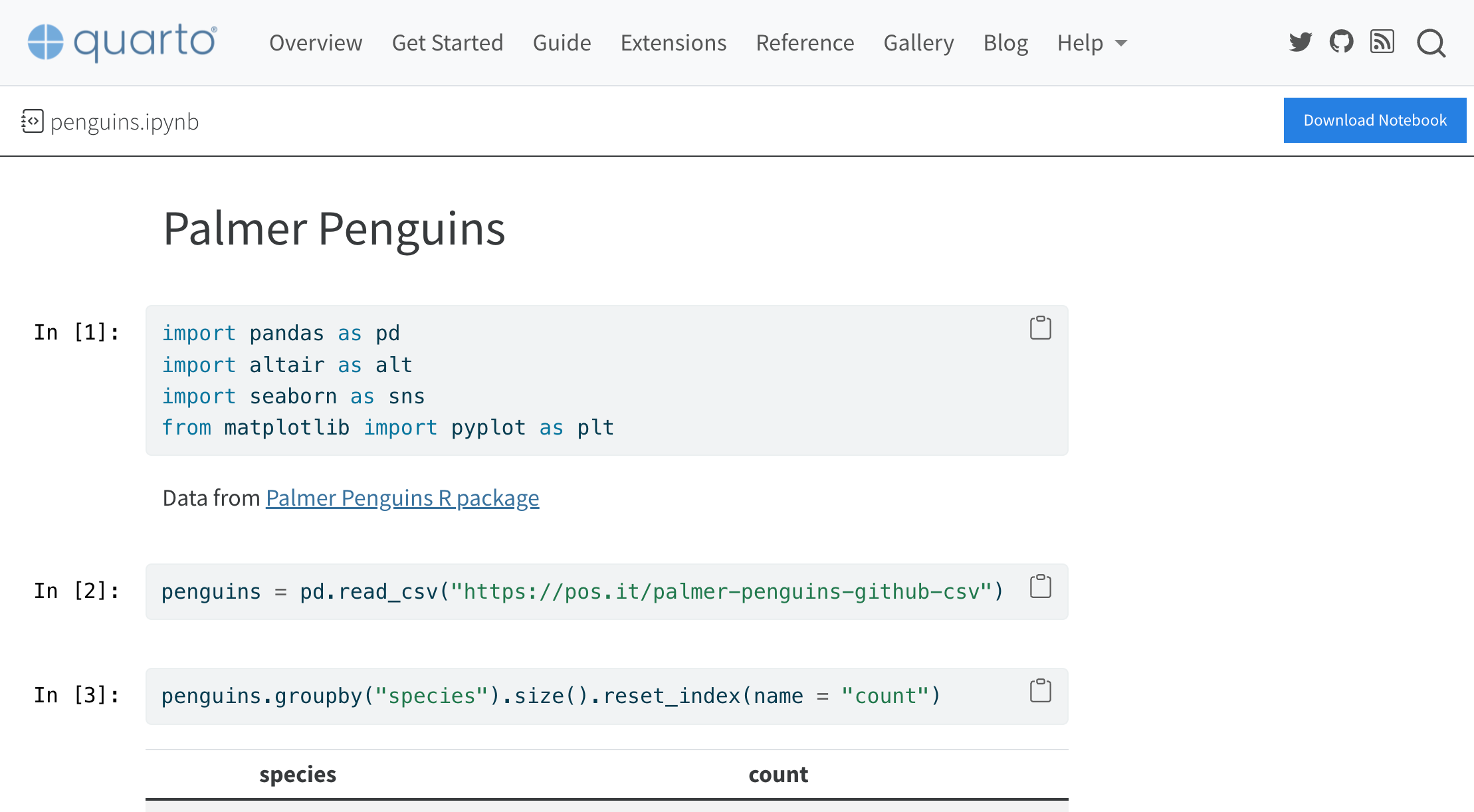Subscribe via the RSS feed icon
This screenshot has width=1474, height=812.
[x=1382, y=42]
